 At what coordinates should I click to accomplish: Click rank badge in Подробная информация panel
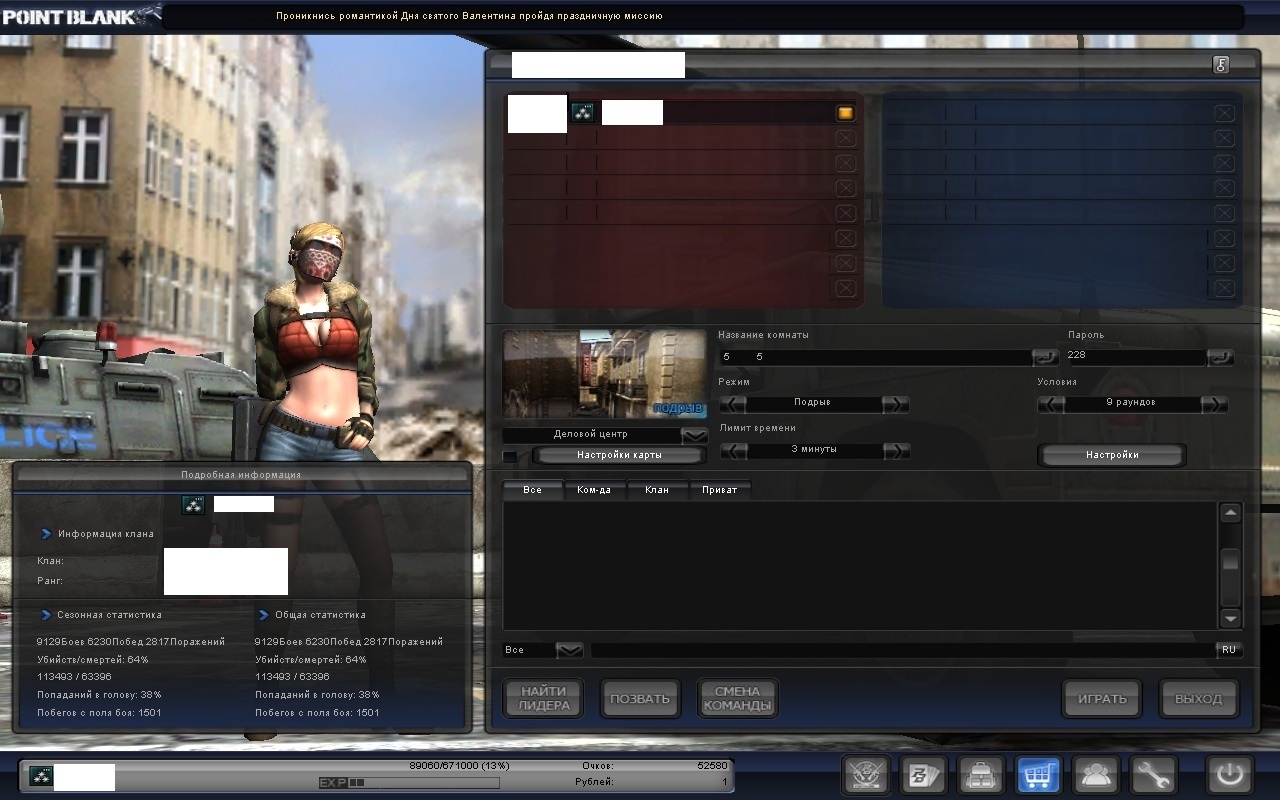point(193,505)
